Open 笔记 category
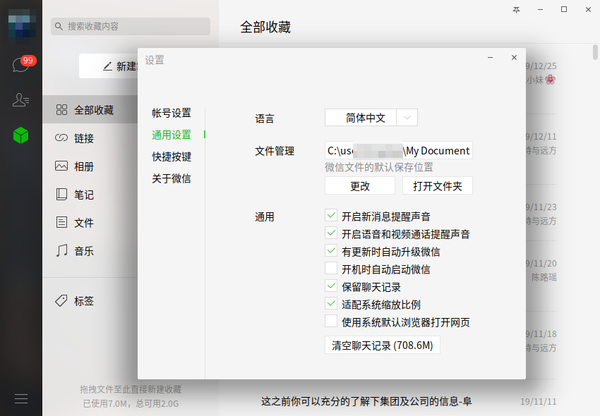Viewport: 600px width, 416px height. click(90, 194)
